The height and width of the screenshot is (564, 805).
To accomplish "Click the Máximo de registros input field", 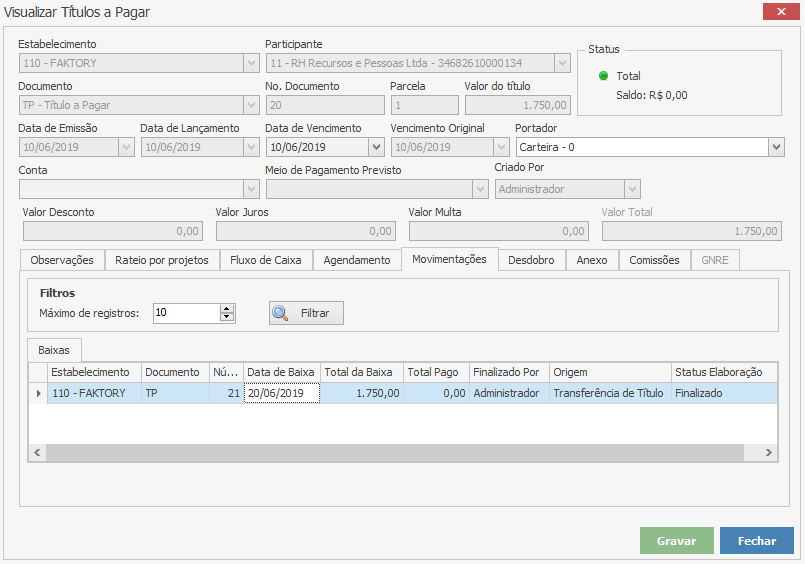I will (186, 313).
